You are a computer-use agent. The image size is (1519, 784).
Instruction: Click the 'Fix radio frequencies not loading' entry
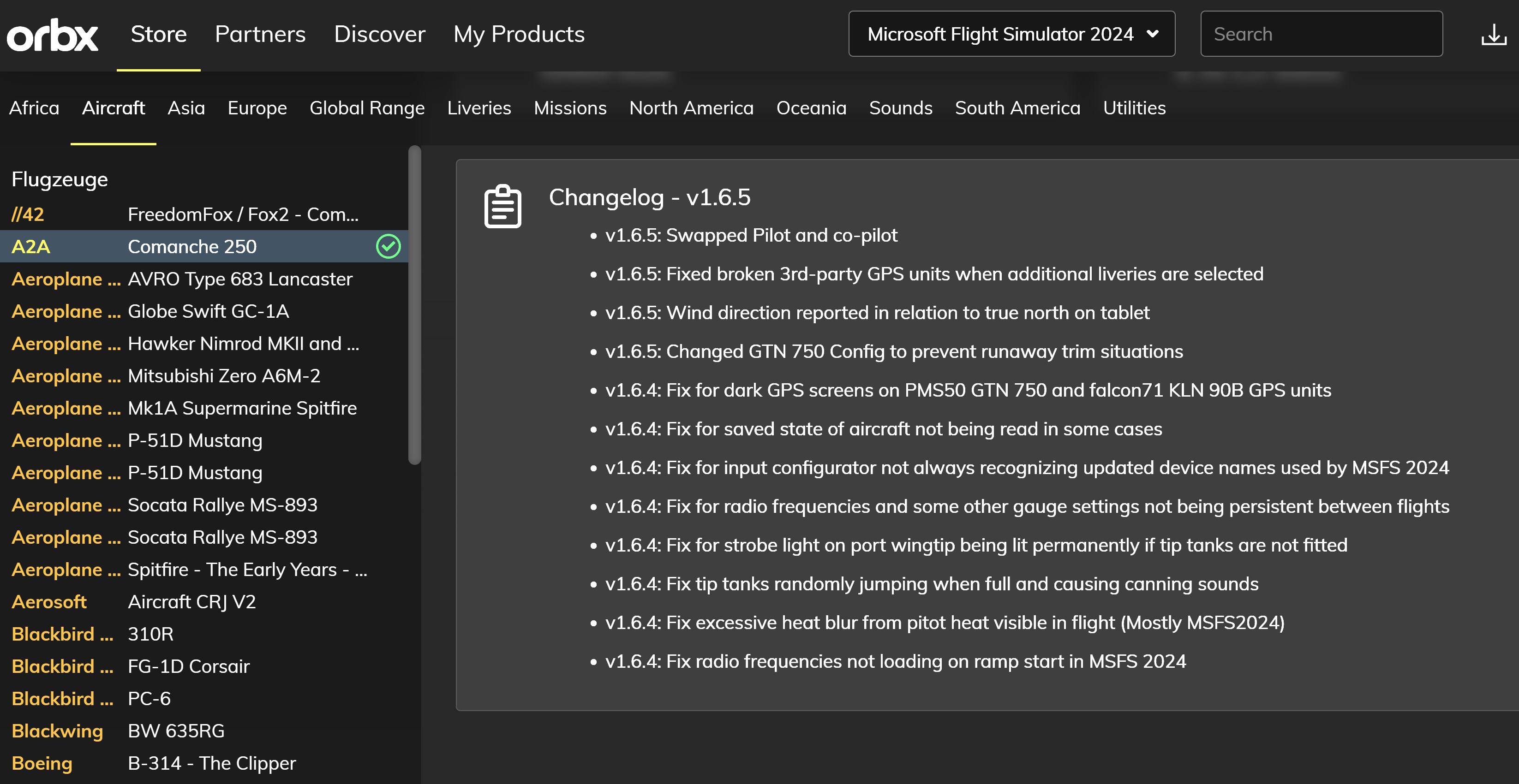click(x=895, y=662)
